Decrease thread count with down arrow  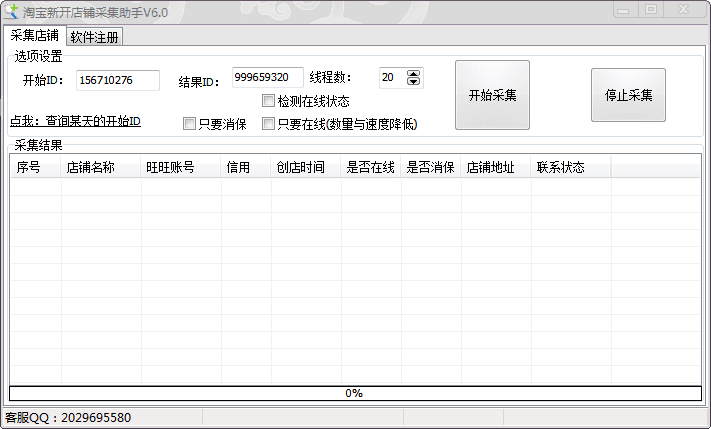click(x=413, y=82)
